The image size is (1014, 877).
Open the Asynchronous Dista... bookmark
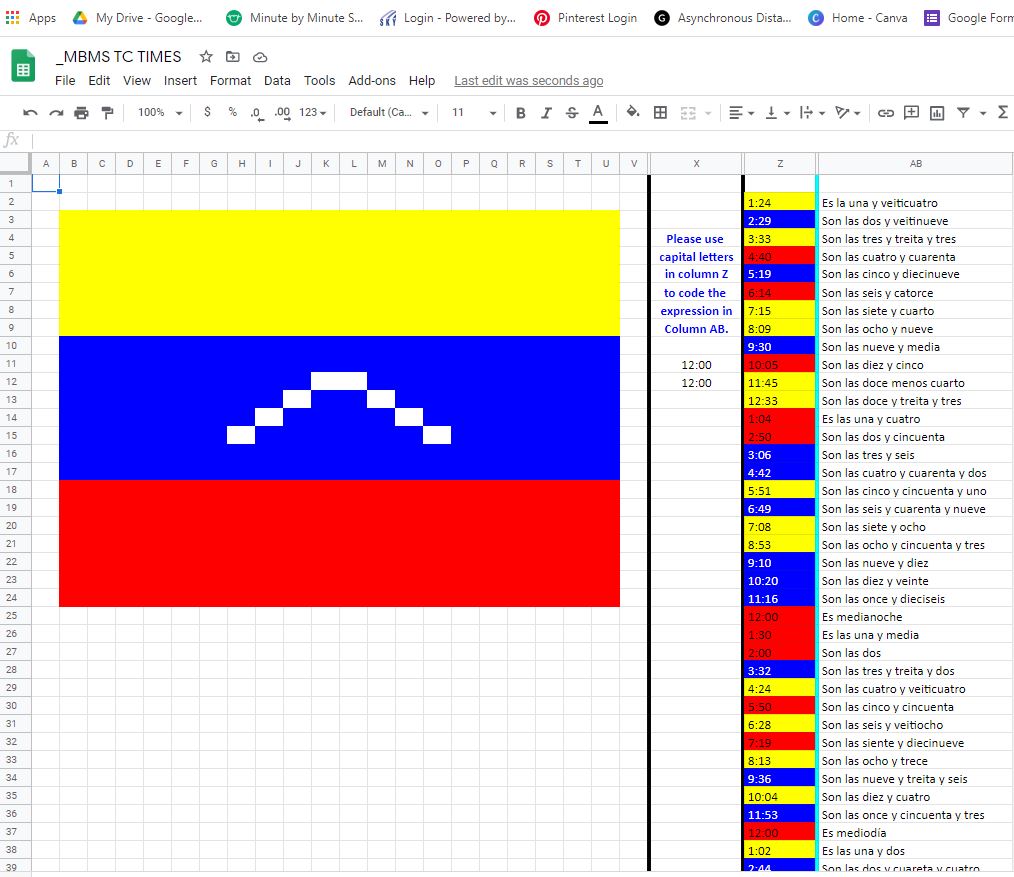[722, 18]
